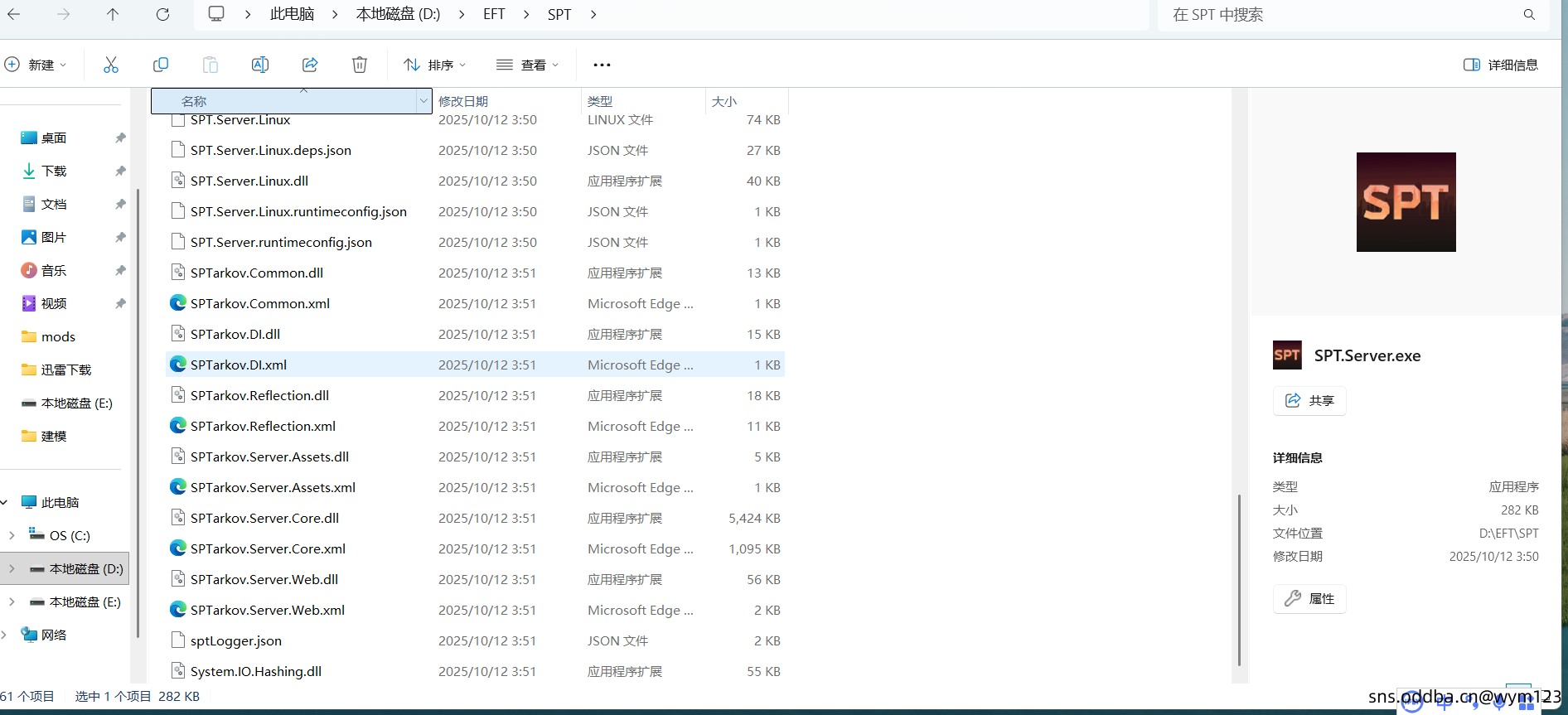Navigate up one folder level

click(113, 14)
